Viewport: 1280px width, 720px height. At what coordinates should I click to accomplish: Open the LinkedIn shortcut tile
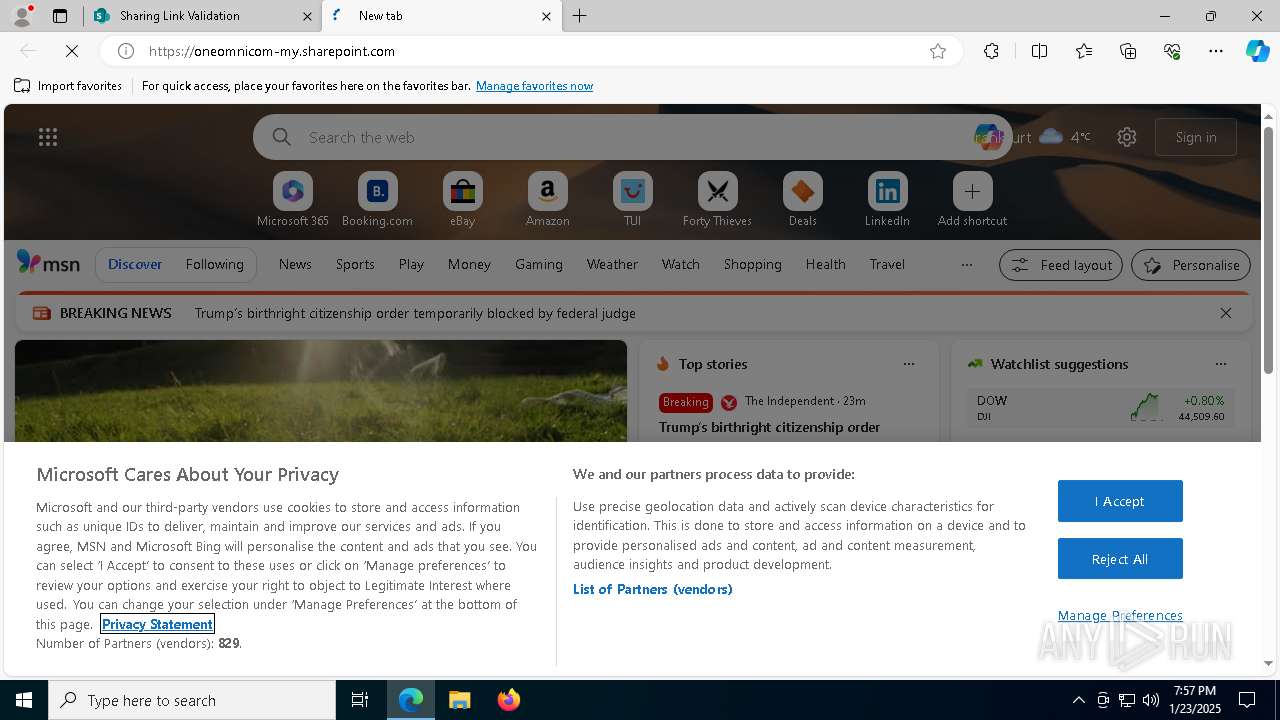887,200
